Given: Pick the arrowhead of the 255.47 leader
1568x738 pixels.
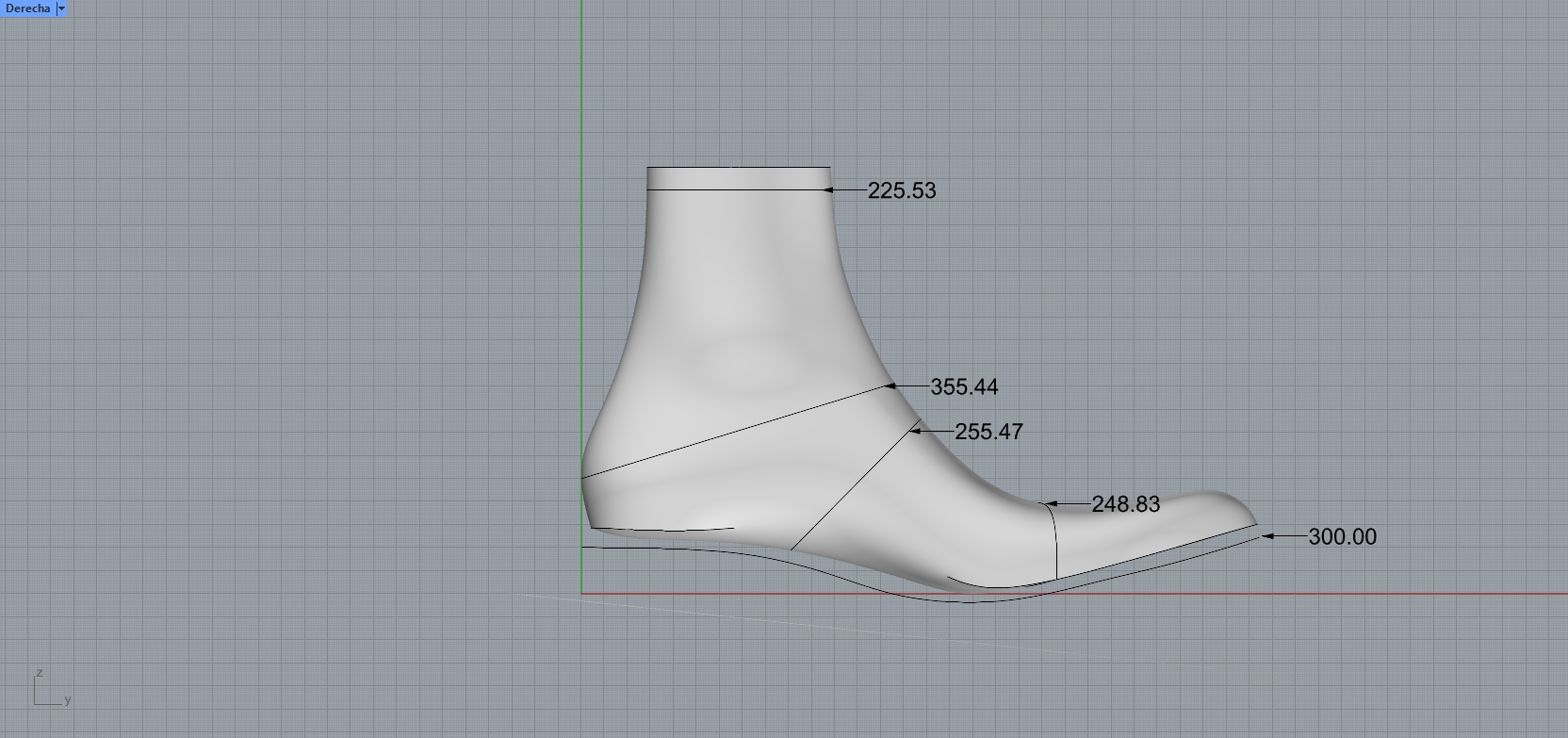Looking at the screenshot, I should pos(915,431).
